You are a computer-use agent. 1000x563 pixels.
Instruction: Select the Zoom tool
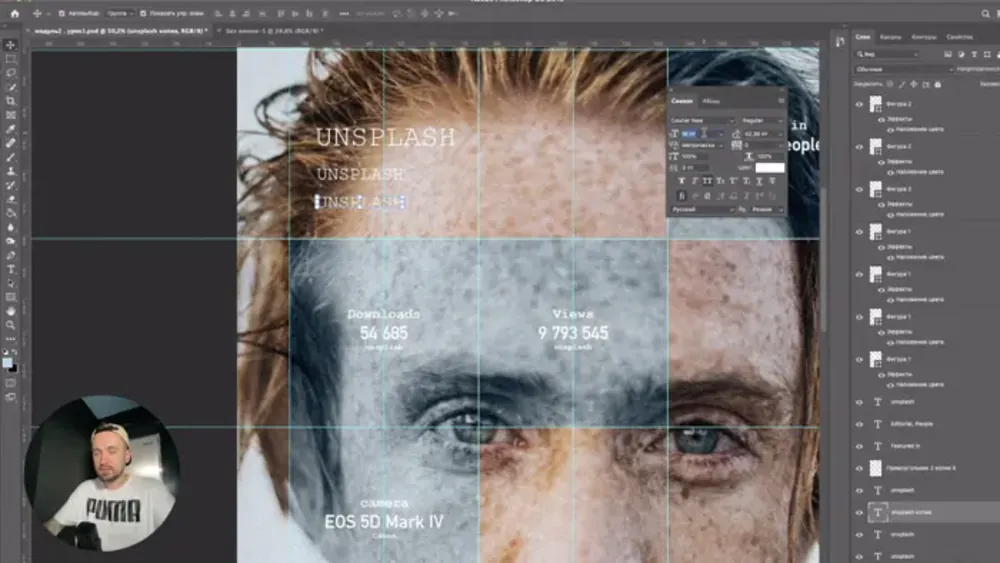coord(10,325)
